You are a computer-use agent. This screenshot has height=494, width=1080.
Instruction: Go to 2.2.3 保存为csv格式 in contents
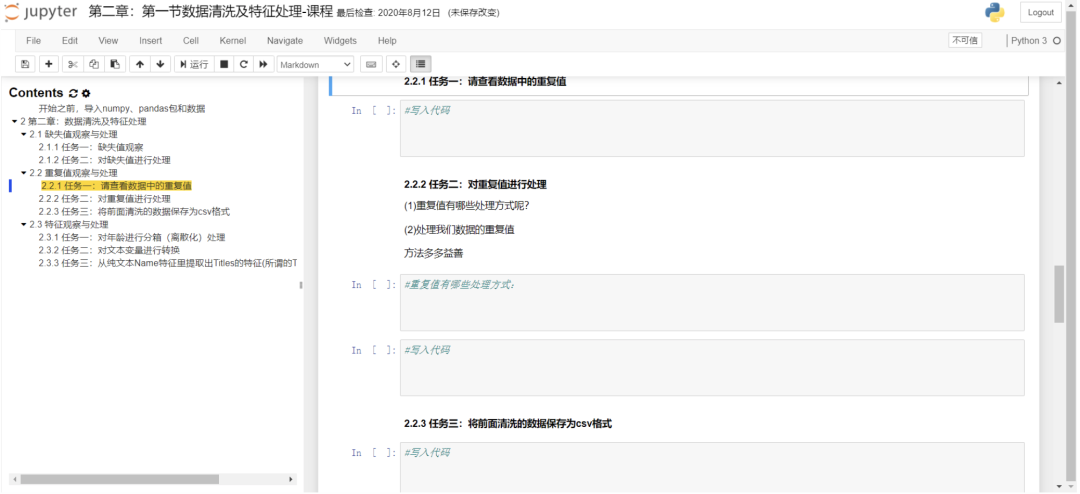[134, 212]
